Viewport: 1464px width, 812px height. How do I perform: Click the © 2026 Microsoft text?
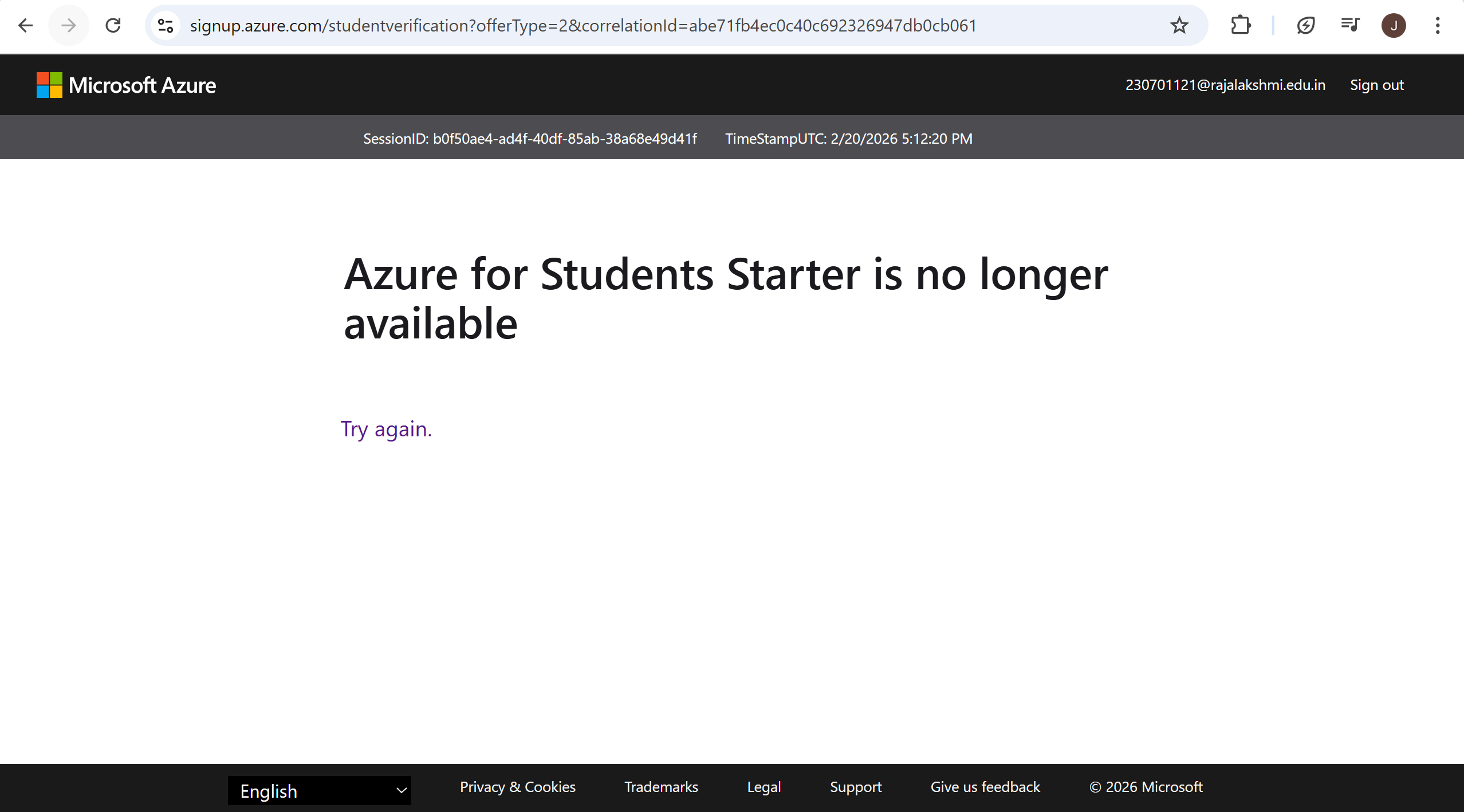[1146, 787]
